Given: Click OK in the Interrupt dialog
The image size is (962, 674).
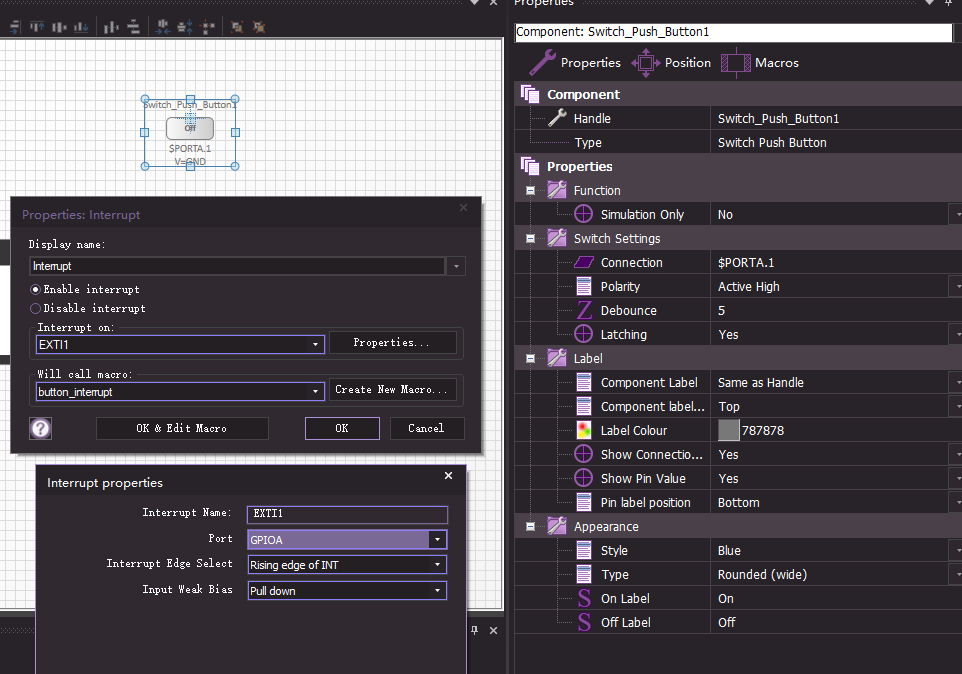Looking at the screenshot, I should tap(342, 428).
